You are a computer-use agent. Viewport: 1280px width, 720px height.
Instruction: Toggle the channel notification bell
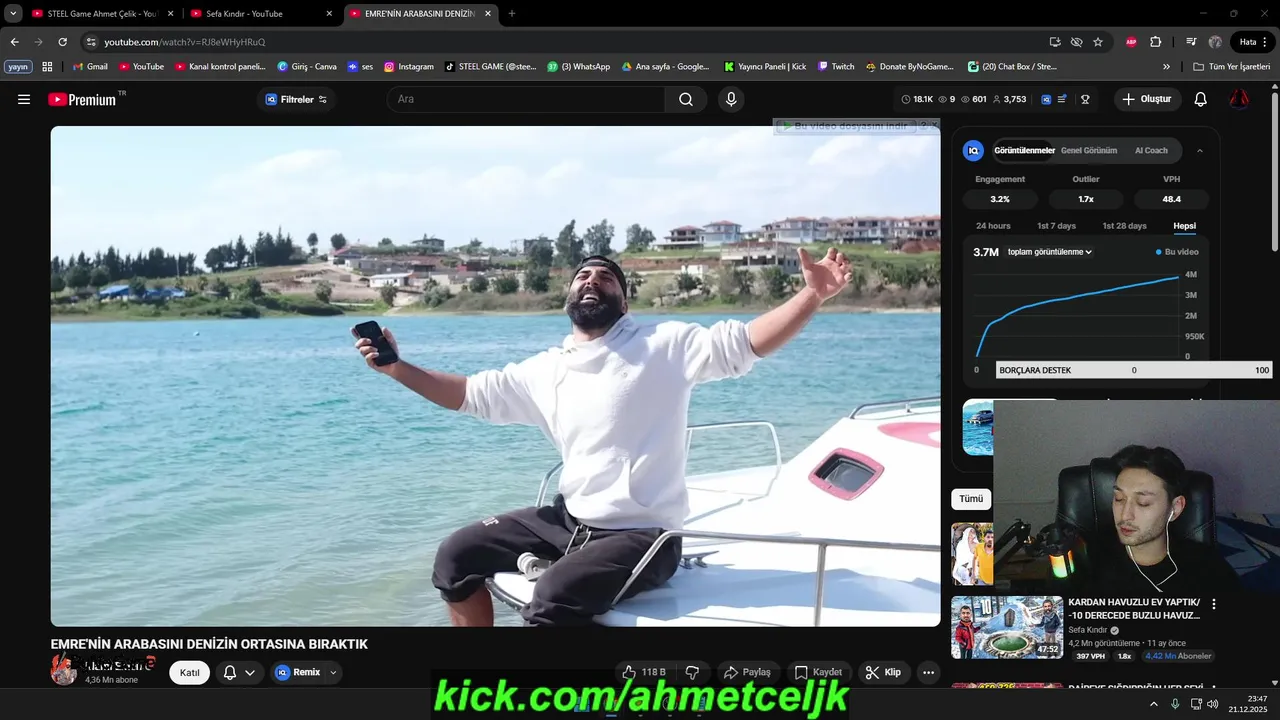point(229,673)
